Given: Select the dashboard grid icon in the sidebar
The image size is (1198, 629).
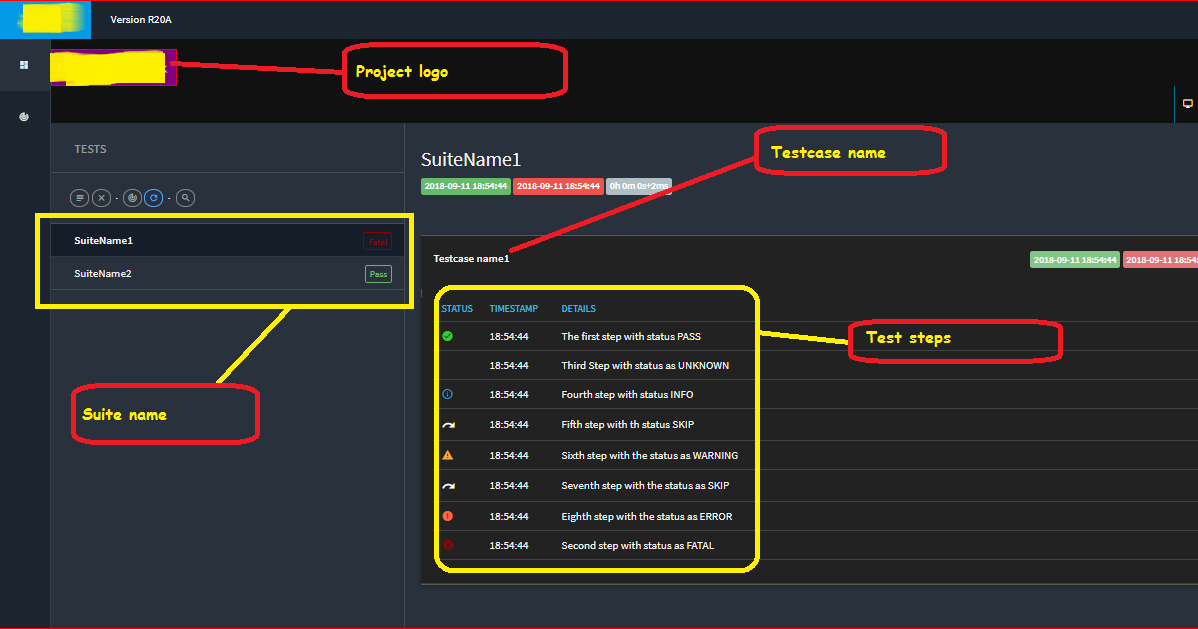Looking at the screenshot, I should tap(23, 64).
